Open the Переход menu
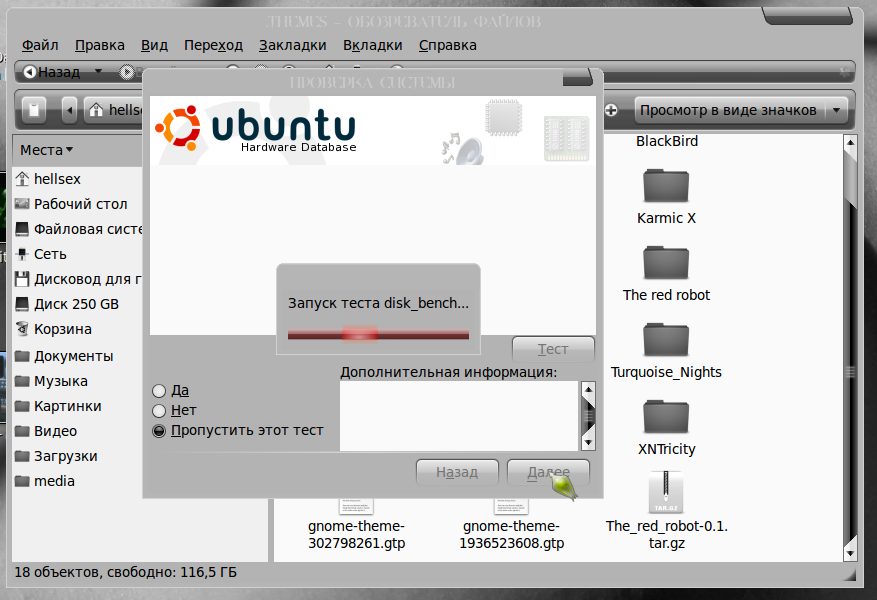The width and height of the screenshot is (877, 600). pyautogui.click(x=213, y=45)
